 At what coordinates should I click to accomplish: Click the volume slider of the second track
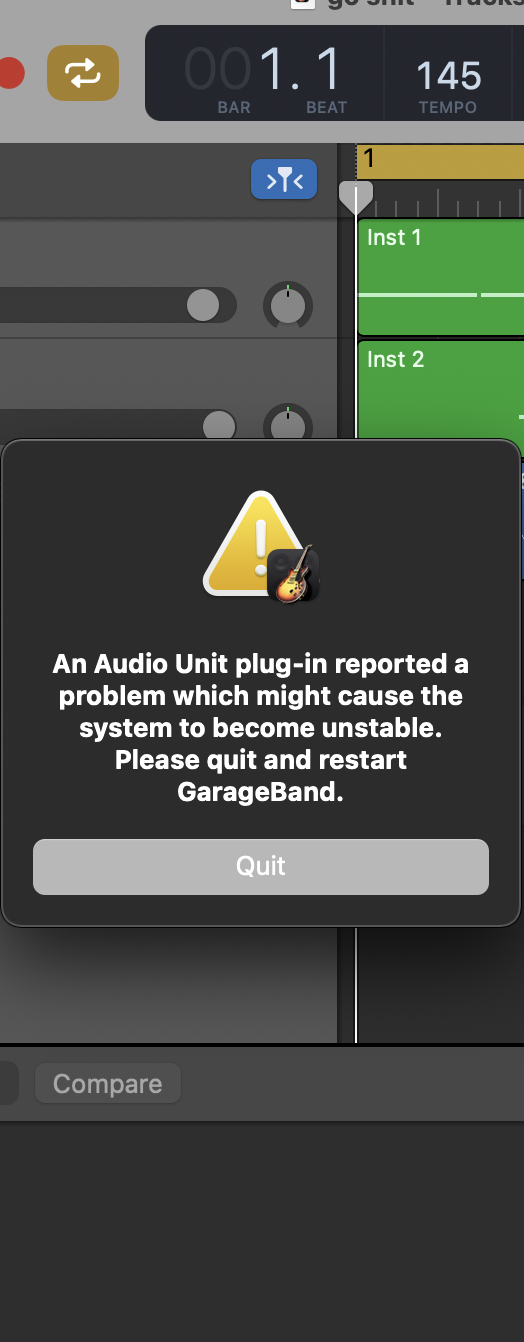tap(118, 427)
